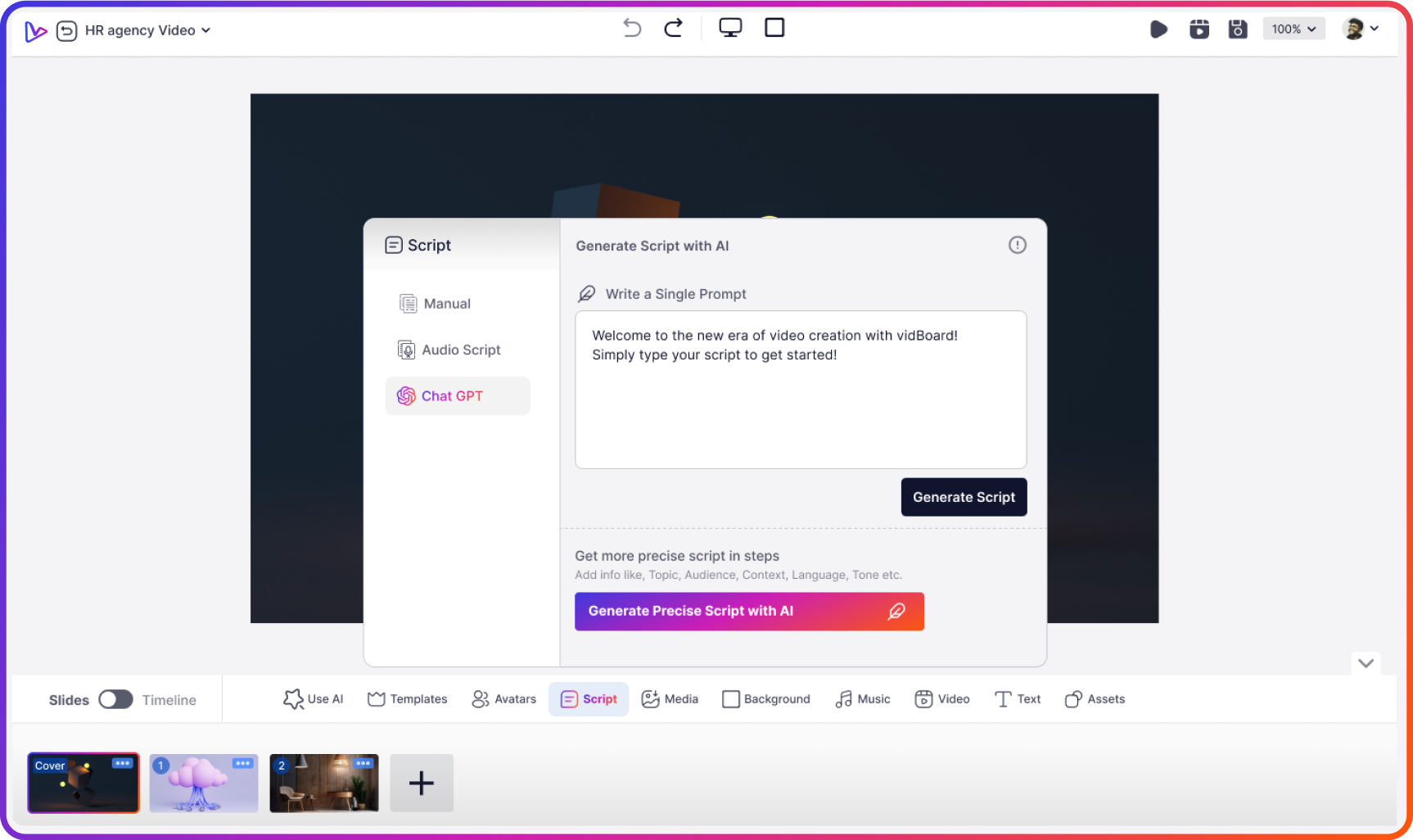Click the info icon in Generate Script panel
1413x840 pixels.
pyautogui.click(x=1018, y=245)
